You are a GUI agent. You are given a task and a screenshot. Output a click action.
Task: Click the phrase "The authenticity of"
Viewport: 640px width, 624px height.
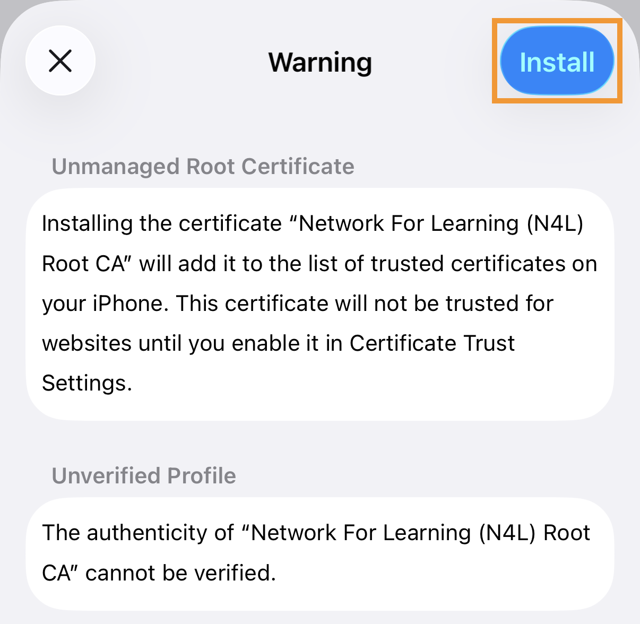click(138, 533)
